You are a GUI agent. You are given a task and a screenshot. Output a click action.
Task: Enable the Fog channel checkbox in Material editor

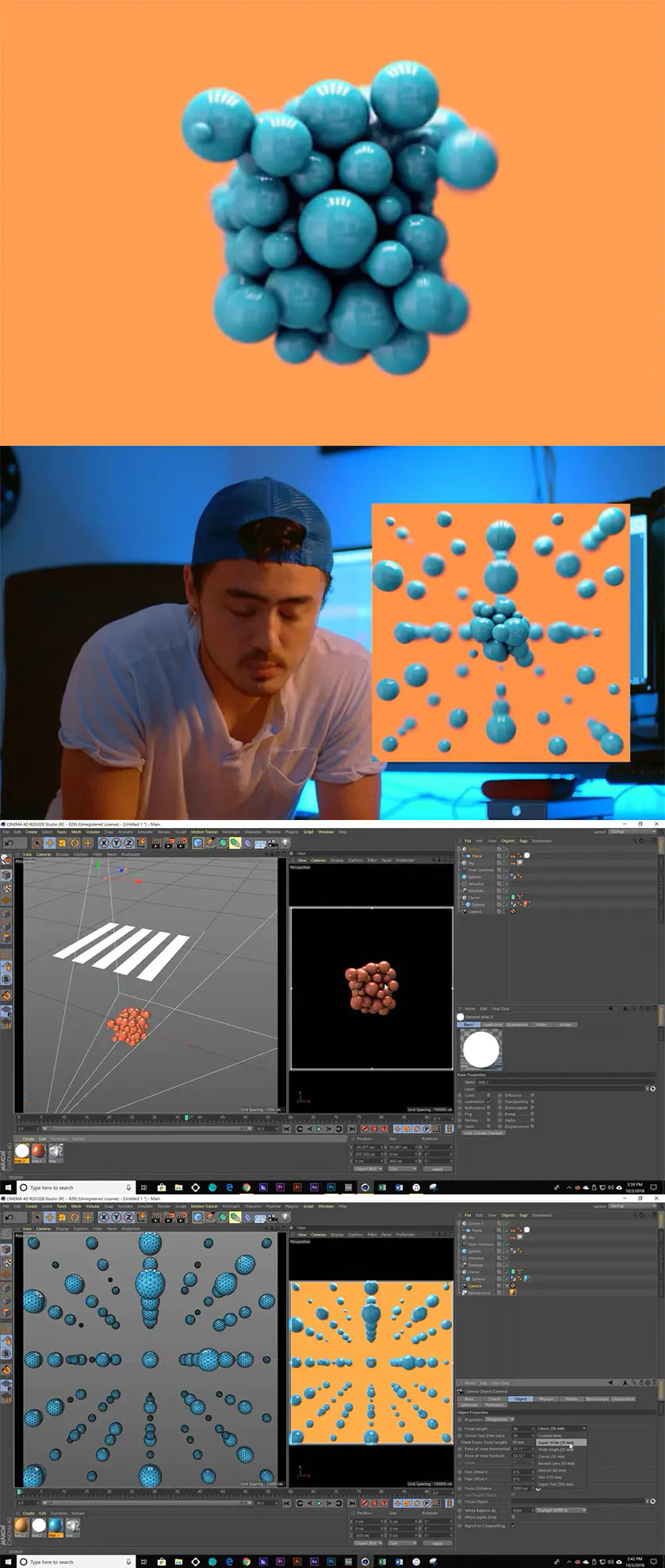(489, 1114)
